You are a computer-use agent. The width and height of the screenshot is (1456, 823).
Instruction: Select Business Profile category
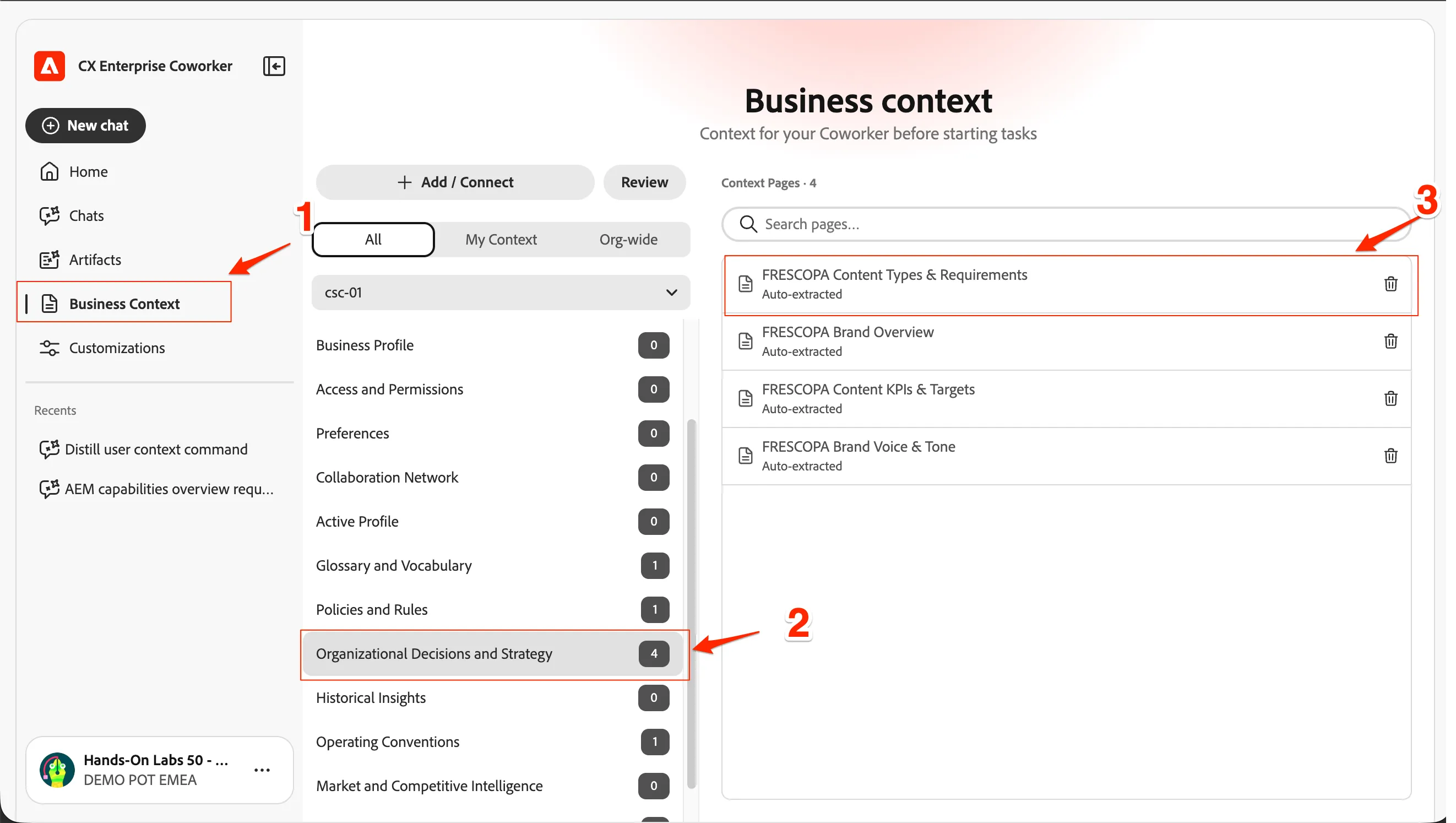point(492,345)
